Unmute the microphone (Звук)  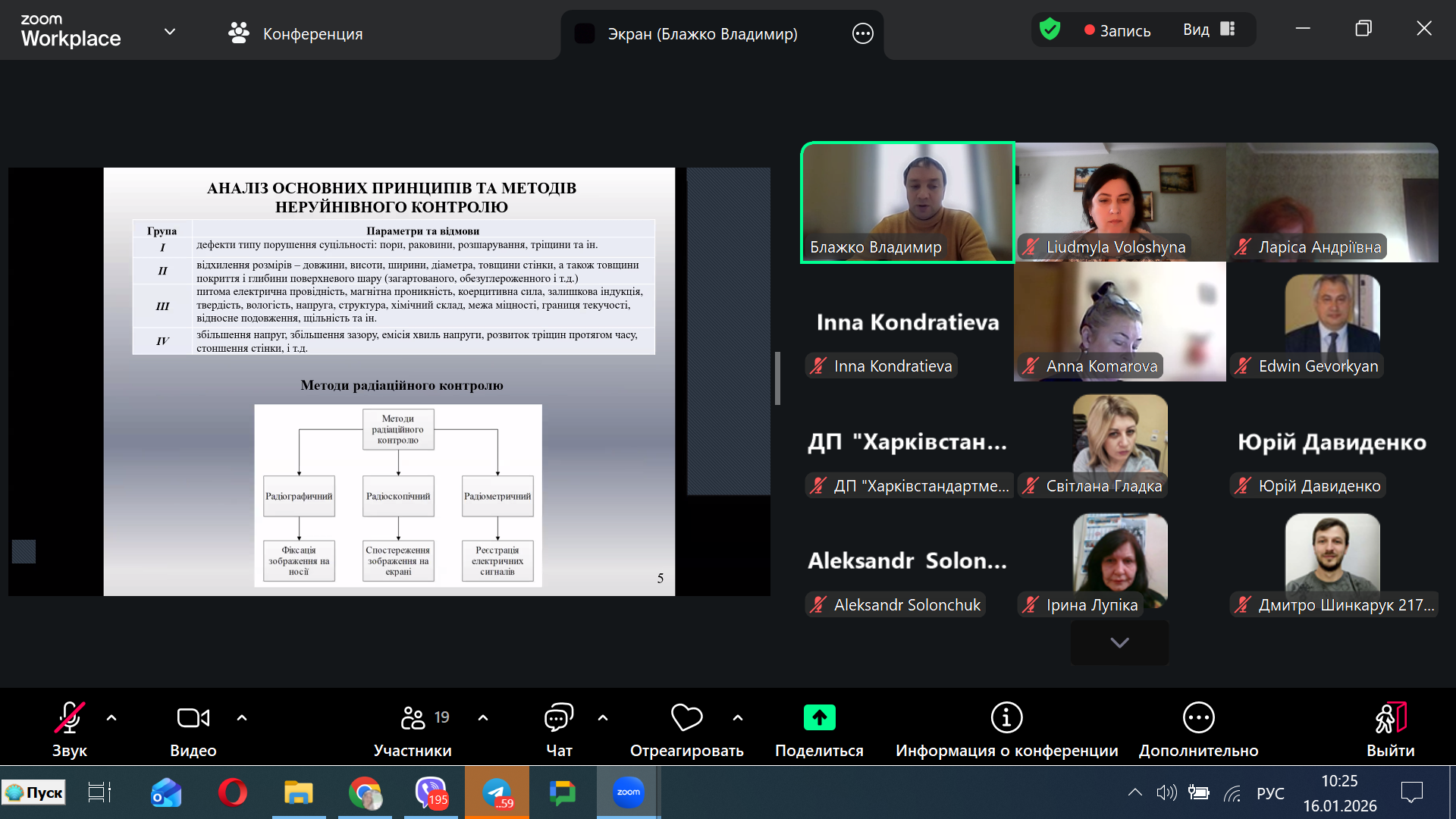click(x=69, y=718)
